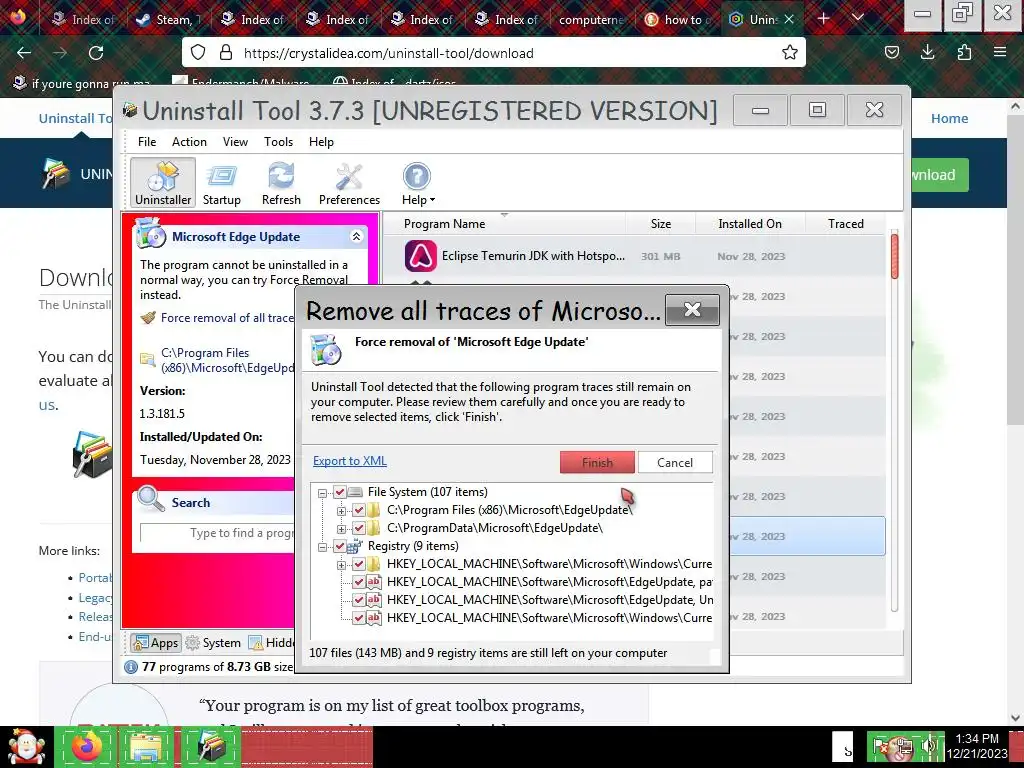1024x768 pixels.
Task: Toggle the Registry (9 items) checkbox
Action: tap(340, 546)
